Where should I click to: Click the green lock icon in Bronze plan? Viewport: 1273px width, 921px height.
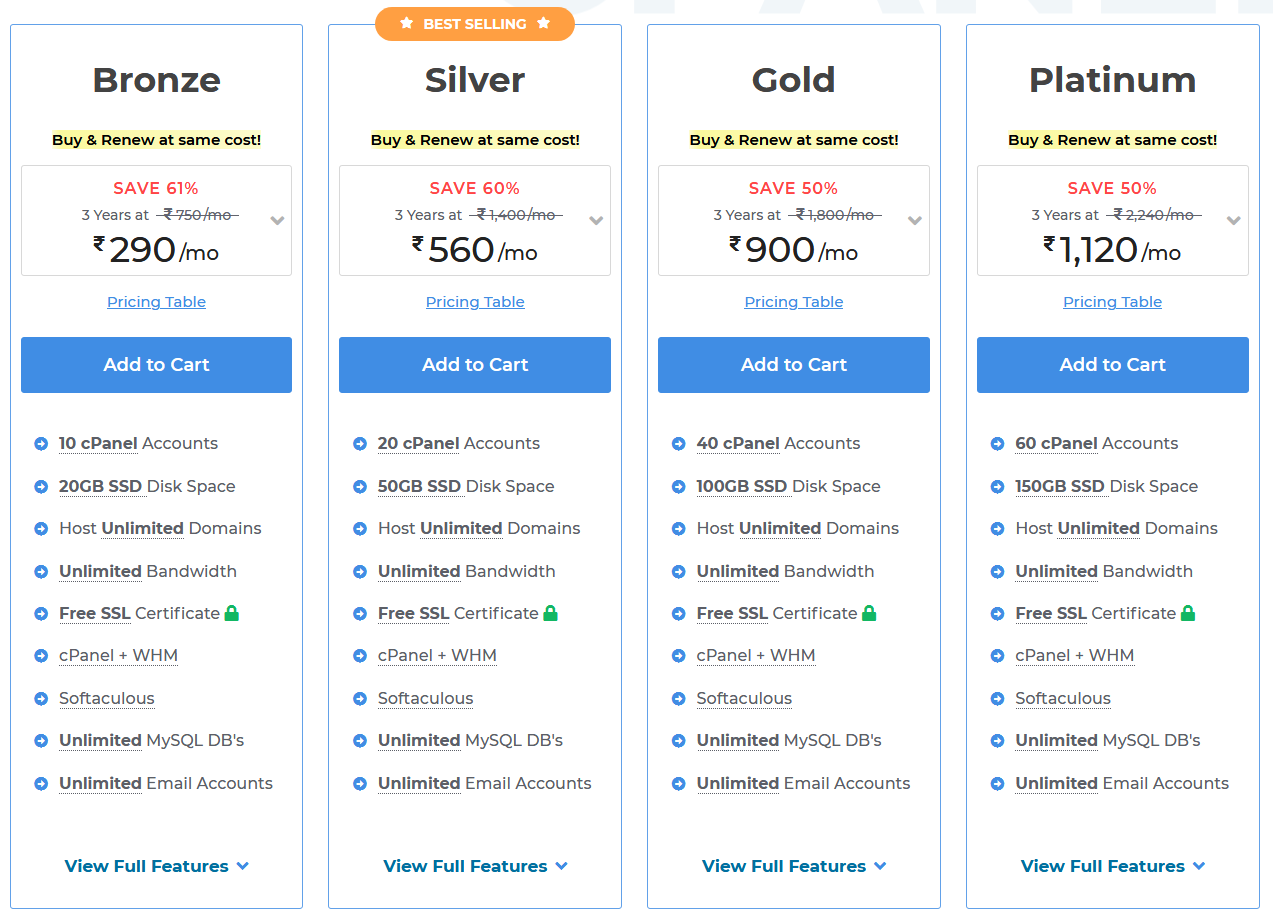point(232,613)
